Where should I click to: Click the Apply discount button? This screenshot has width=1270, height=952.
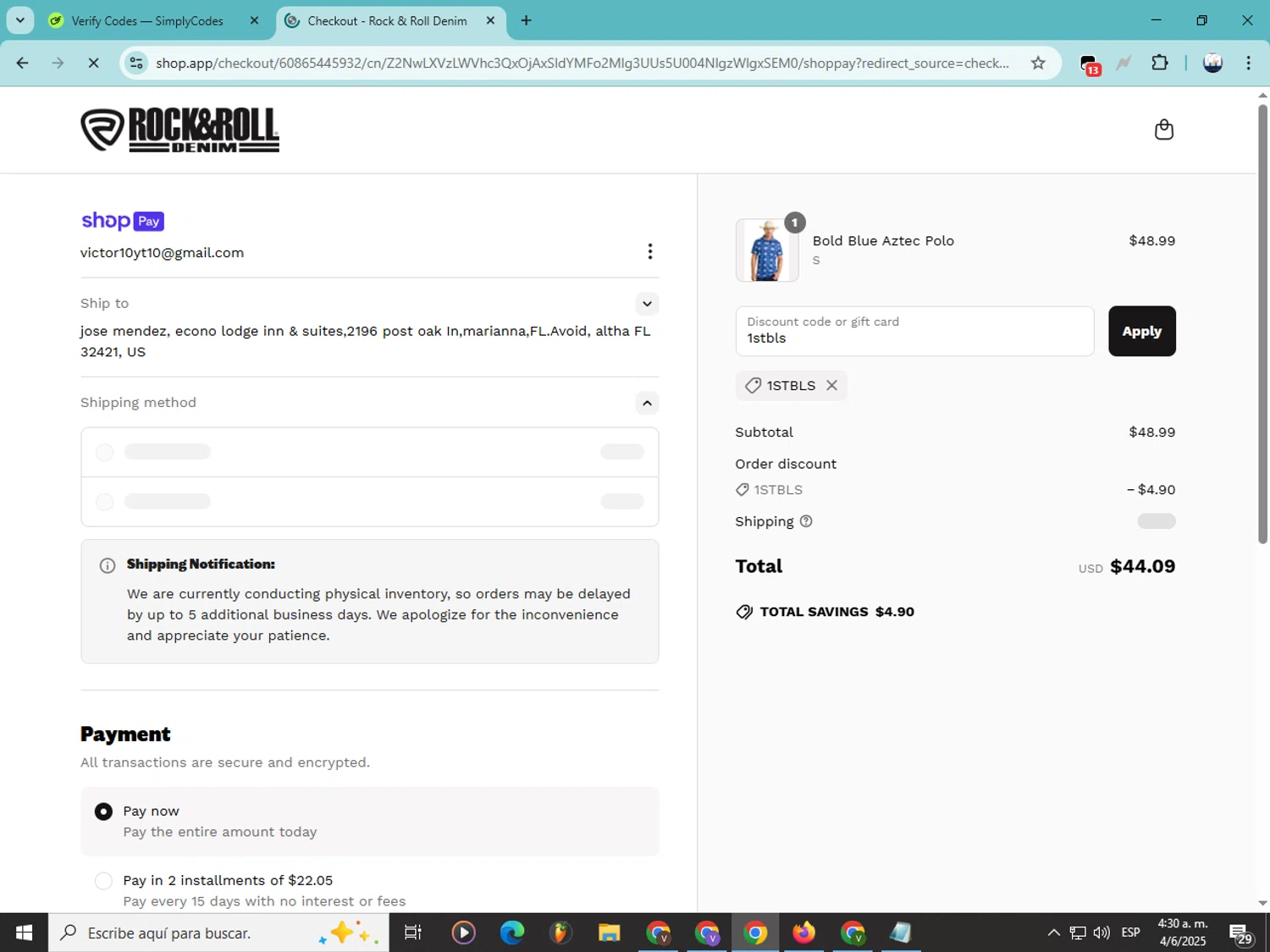1141,331
